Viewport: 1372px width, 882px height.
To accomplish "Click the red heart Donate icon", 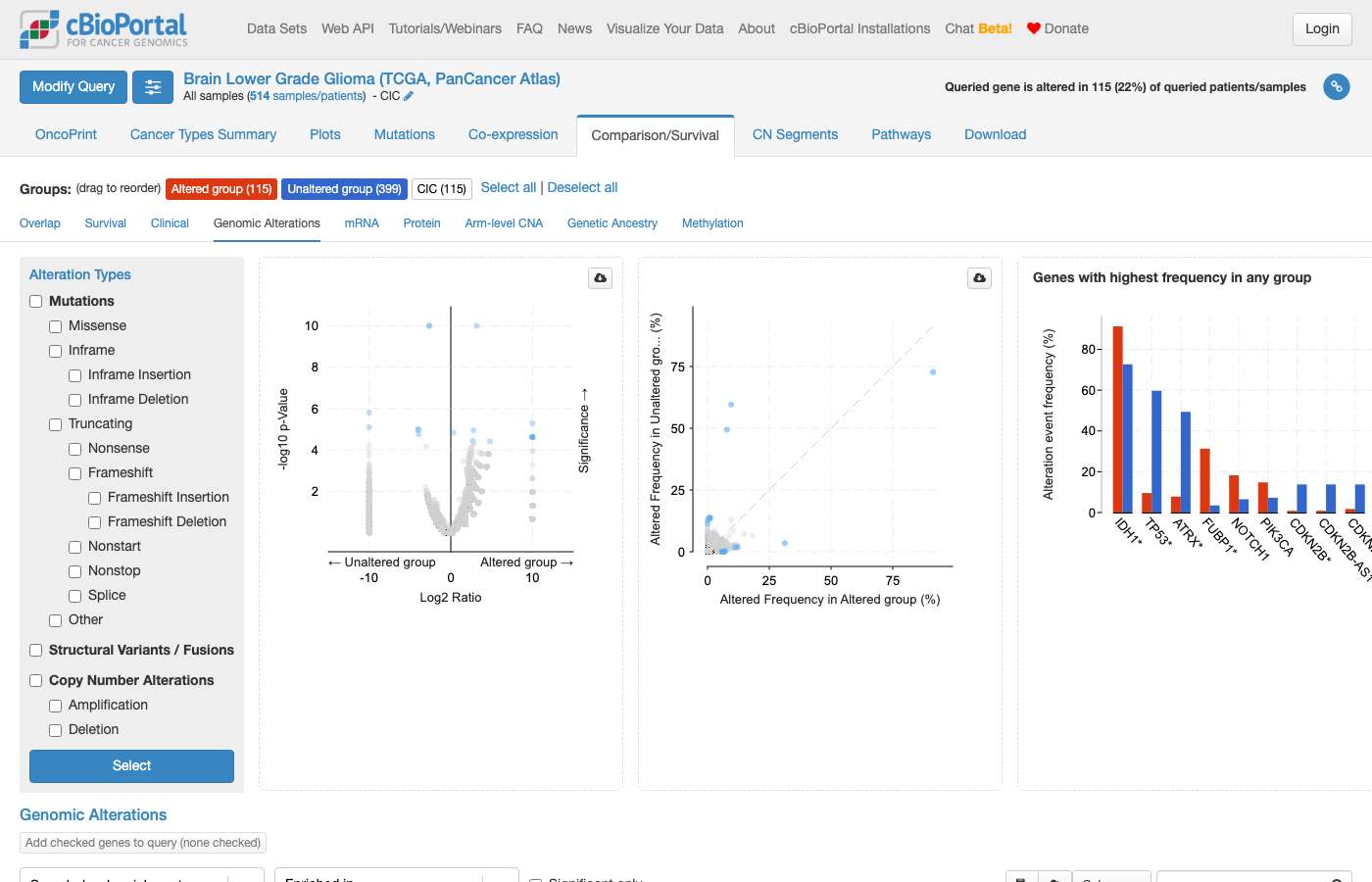I will [x=1034, y=28].
